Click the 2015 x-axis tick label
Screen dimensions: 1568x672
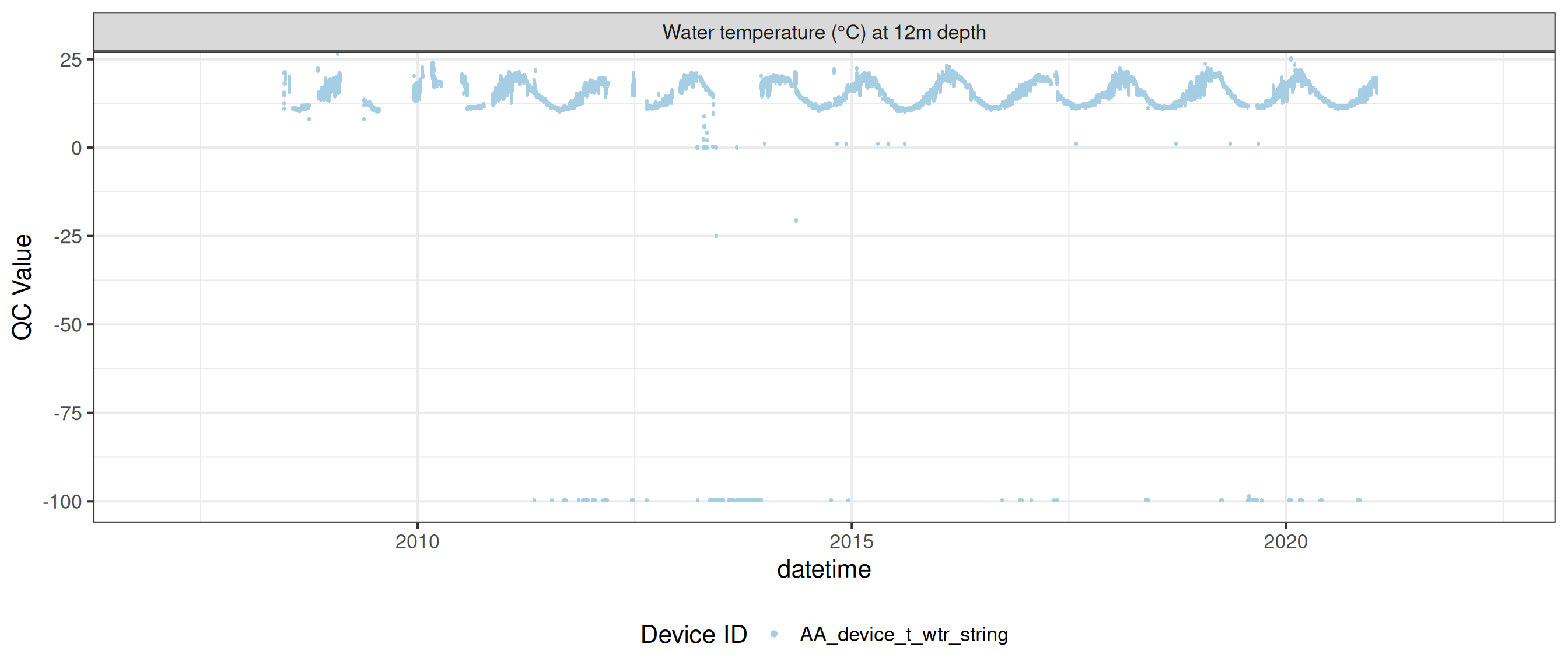[851, 541]
